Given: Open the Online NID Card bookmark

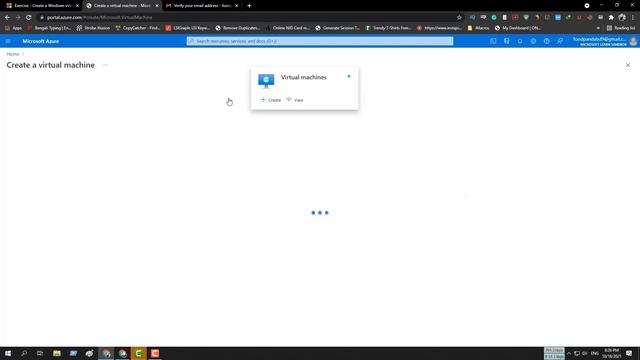Looking at the screenshot, I should pyautogui.click(x=287, y=28).
